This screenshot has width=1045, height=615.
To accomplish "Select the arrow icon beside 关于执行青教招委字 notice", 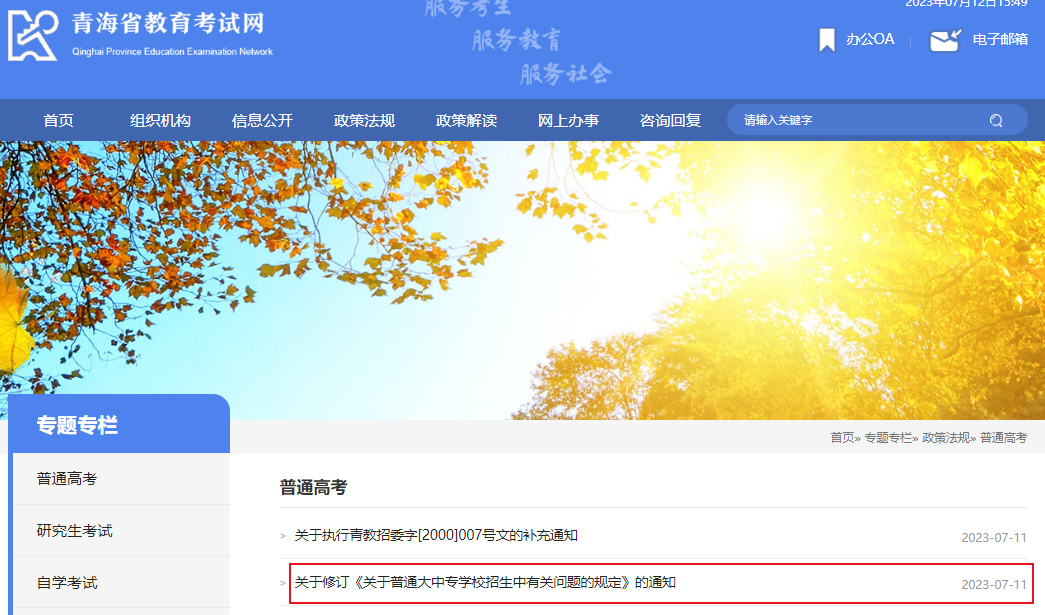I will [286, 536].
